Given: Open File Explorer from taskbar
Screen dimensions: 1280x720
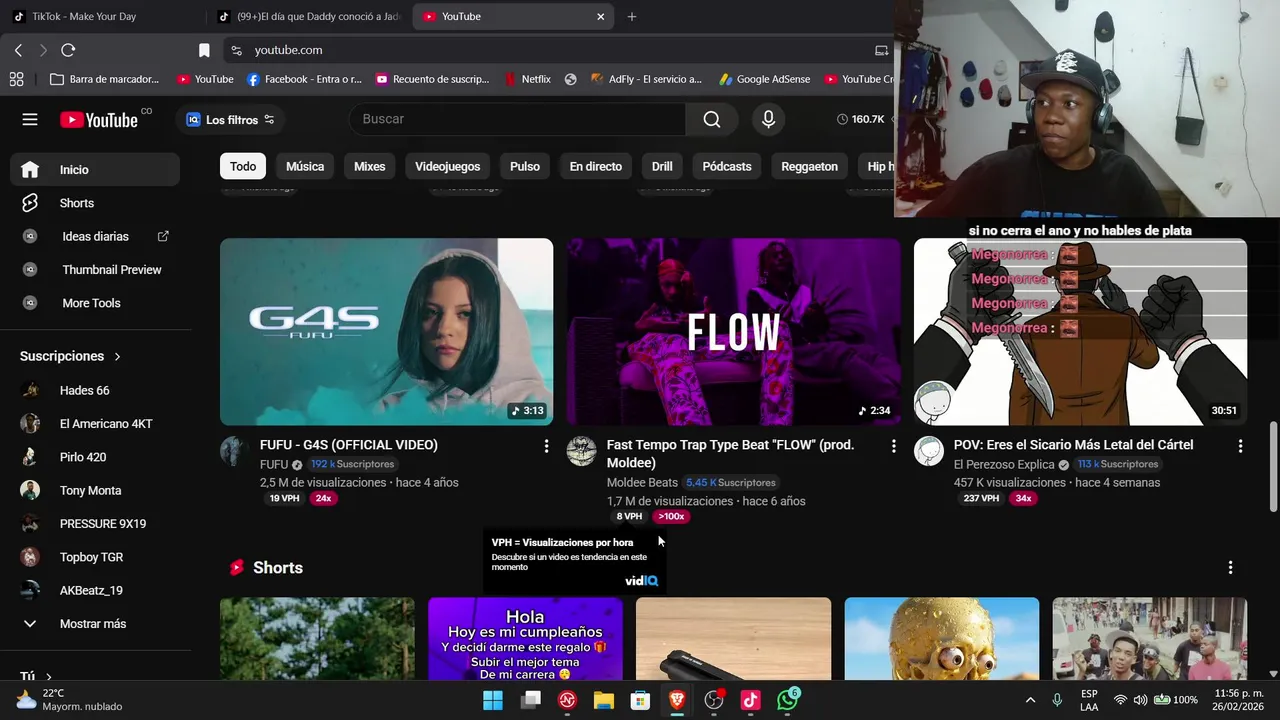Looking at the screenshot, I should pyautogui.click(x=604, y=700).
